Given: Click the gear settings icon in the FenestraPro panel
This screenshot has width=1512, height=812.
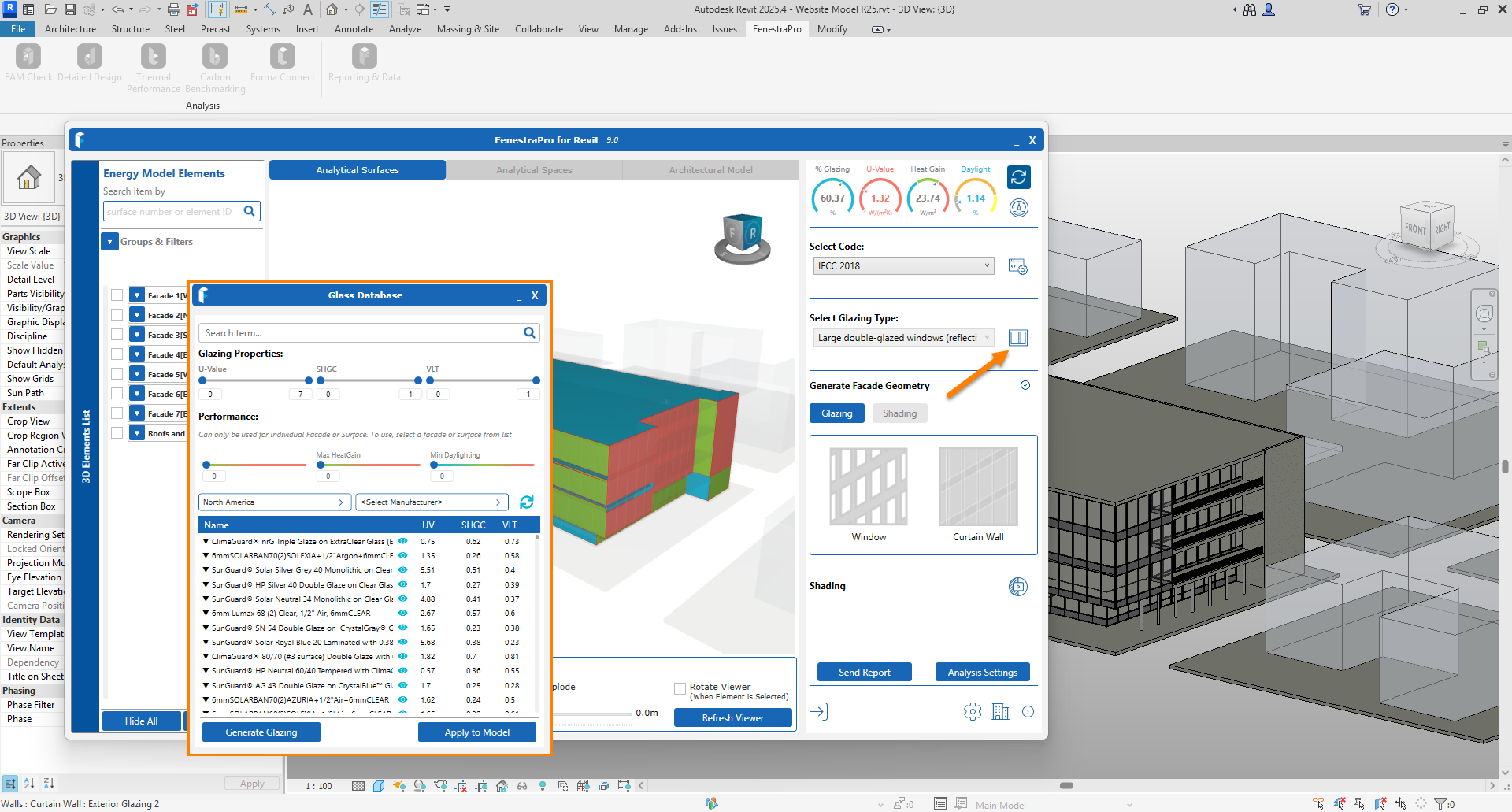Looking at the screenshot, I should (973, 712).
